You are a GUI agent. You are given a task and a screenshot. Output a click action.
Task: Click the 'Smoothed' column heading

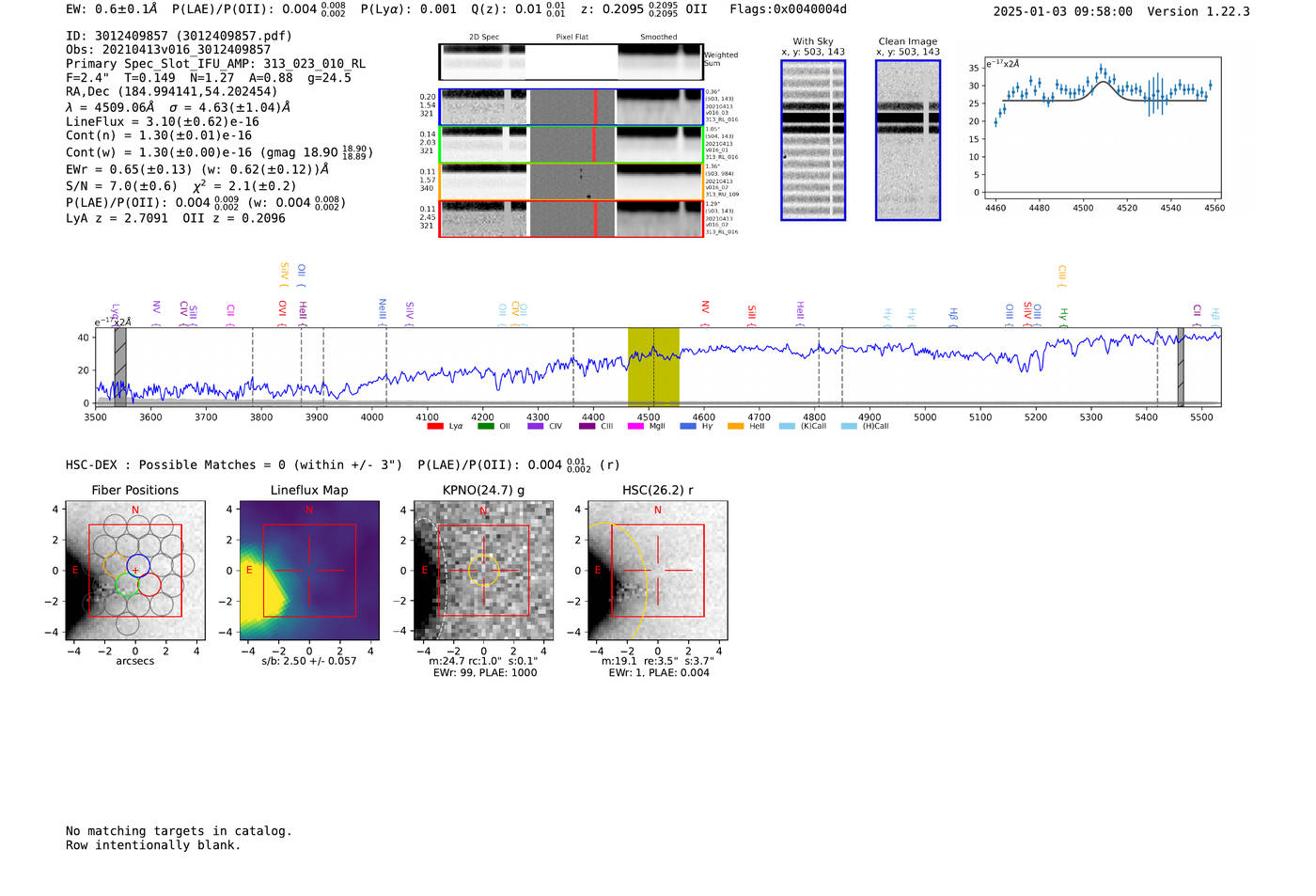[x=659, y=37]
